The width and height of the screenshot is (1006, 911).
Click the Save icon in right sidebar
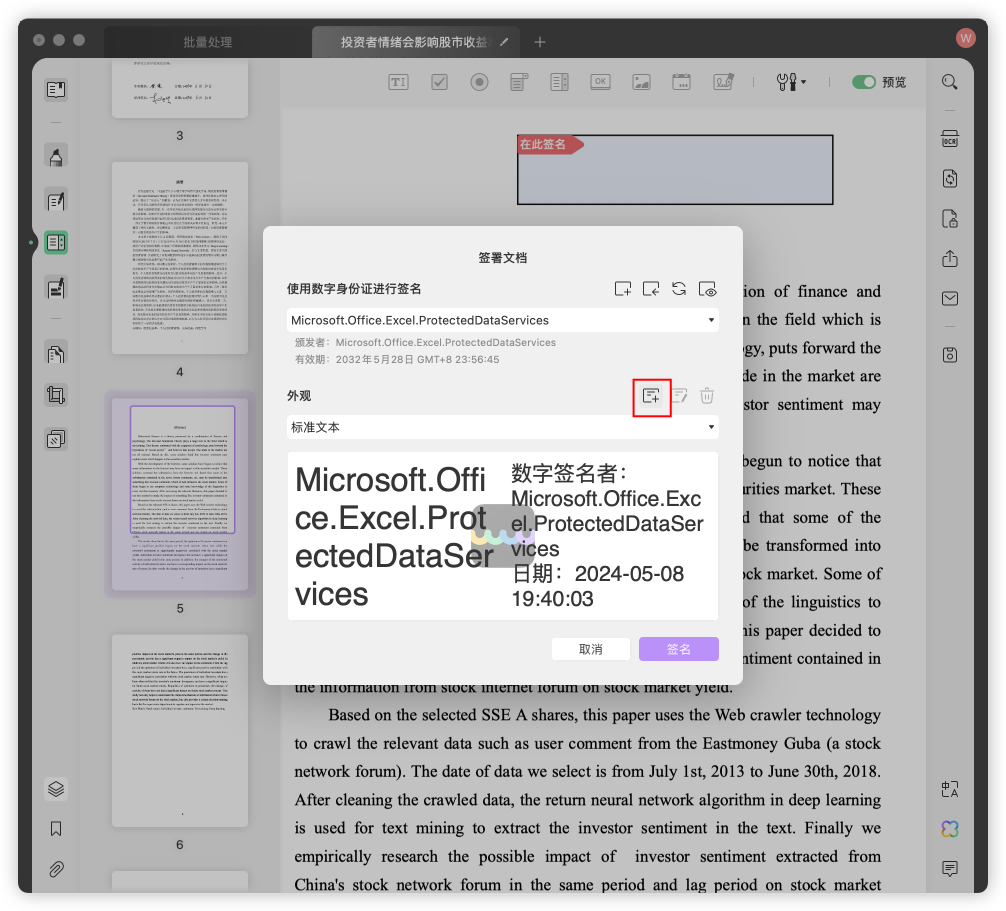pyautogui.click(x=950, y=355)
